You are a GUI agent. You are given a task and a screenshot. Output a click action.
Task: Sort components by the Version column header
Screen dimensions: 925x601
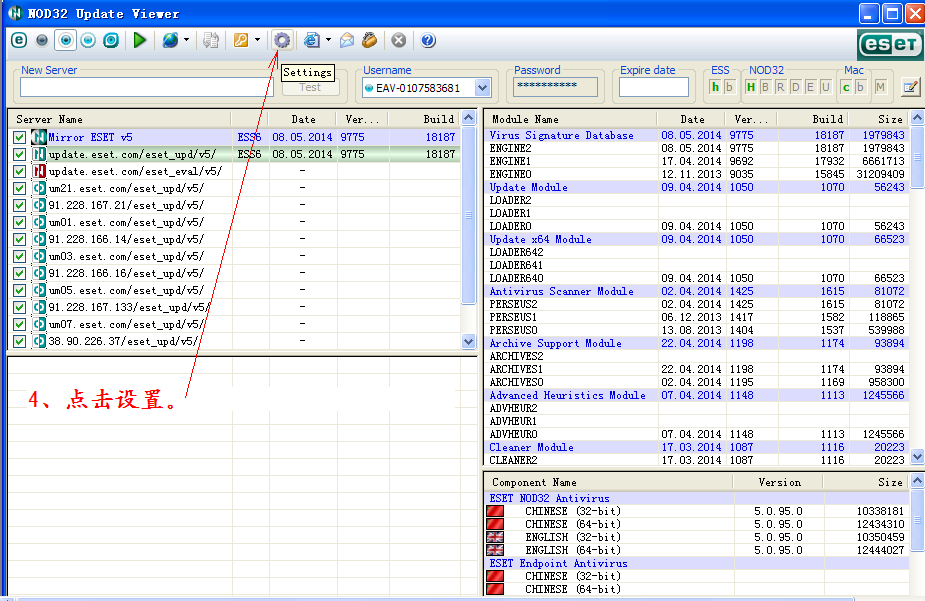coord(779,482)
